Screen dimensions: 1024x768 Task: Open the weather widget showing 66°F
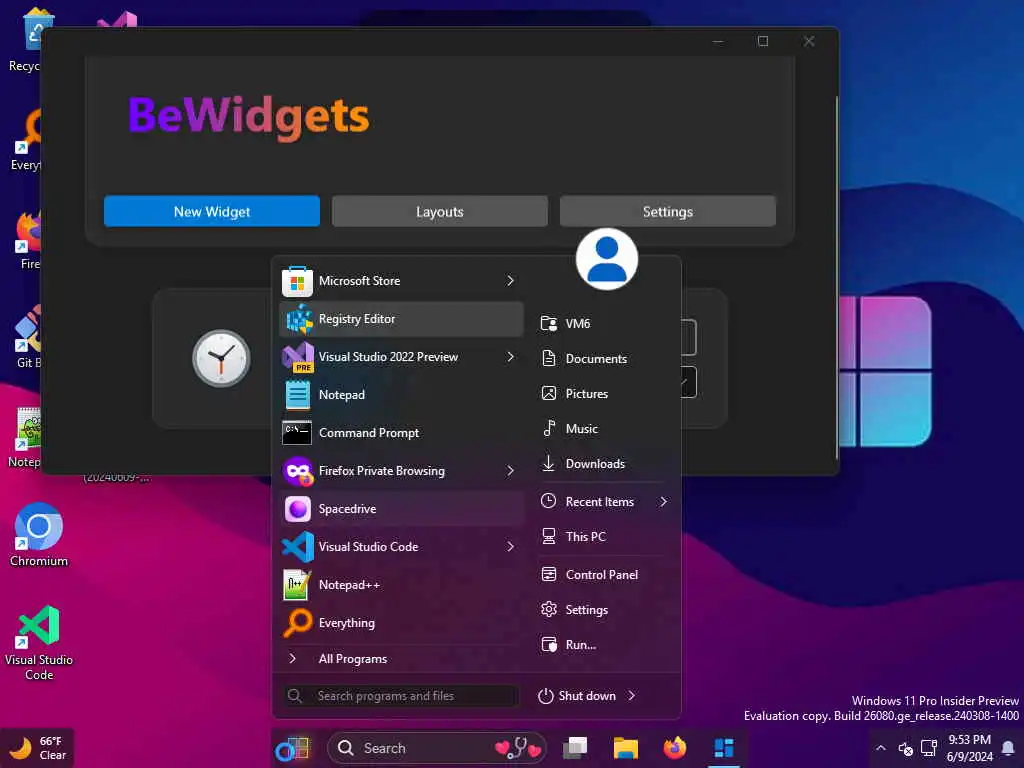click(x=37, y=748)
